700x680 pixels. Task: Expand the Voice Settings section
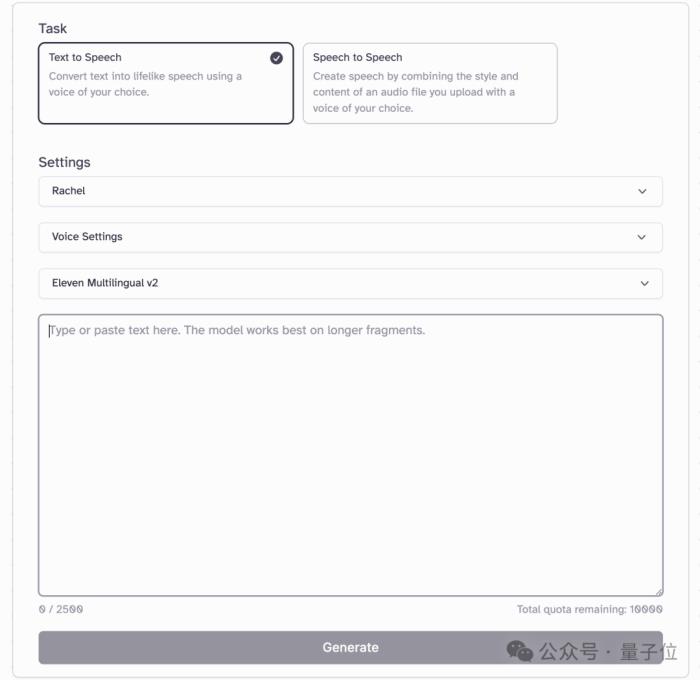(x=350, y=237)
